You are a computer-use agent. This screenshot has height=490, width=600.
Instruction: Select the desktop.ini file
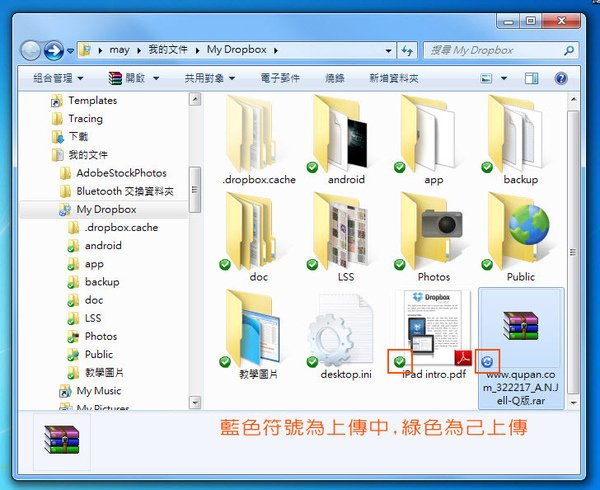tap(341, 330)
